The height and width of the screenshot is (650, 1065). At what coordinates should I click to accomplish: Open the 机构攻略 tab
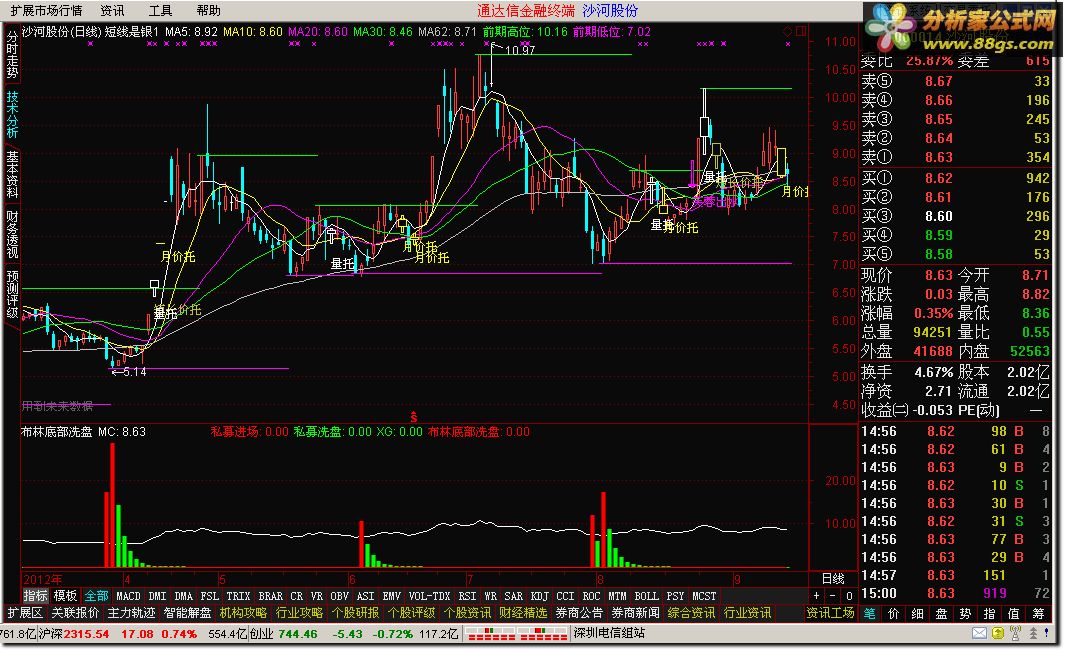click(x=242, y=613)
